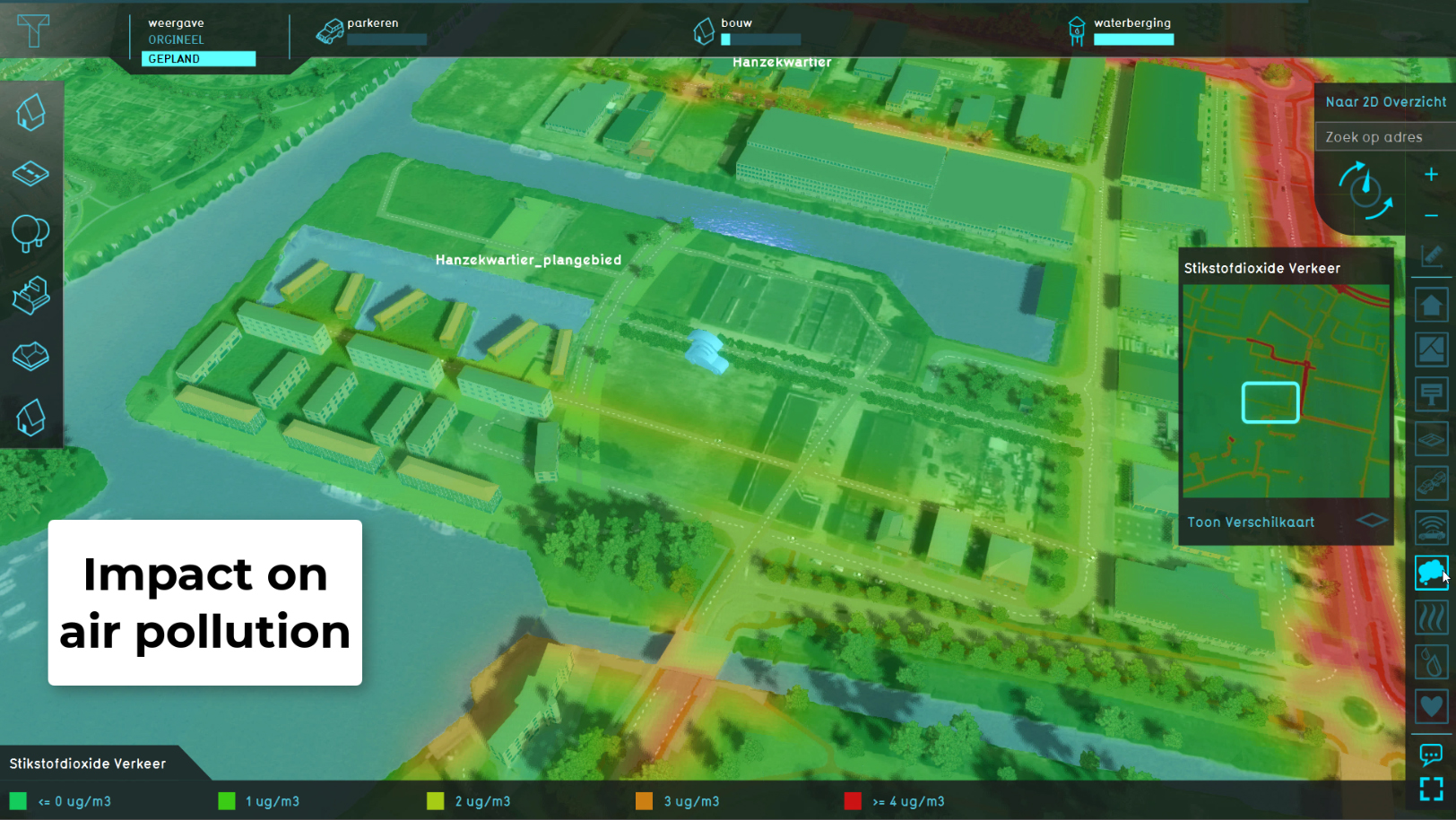1456x820 pixels.
Task: Click the red >= 4 ug/m3 legend swatch
Action: (853, 800)
